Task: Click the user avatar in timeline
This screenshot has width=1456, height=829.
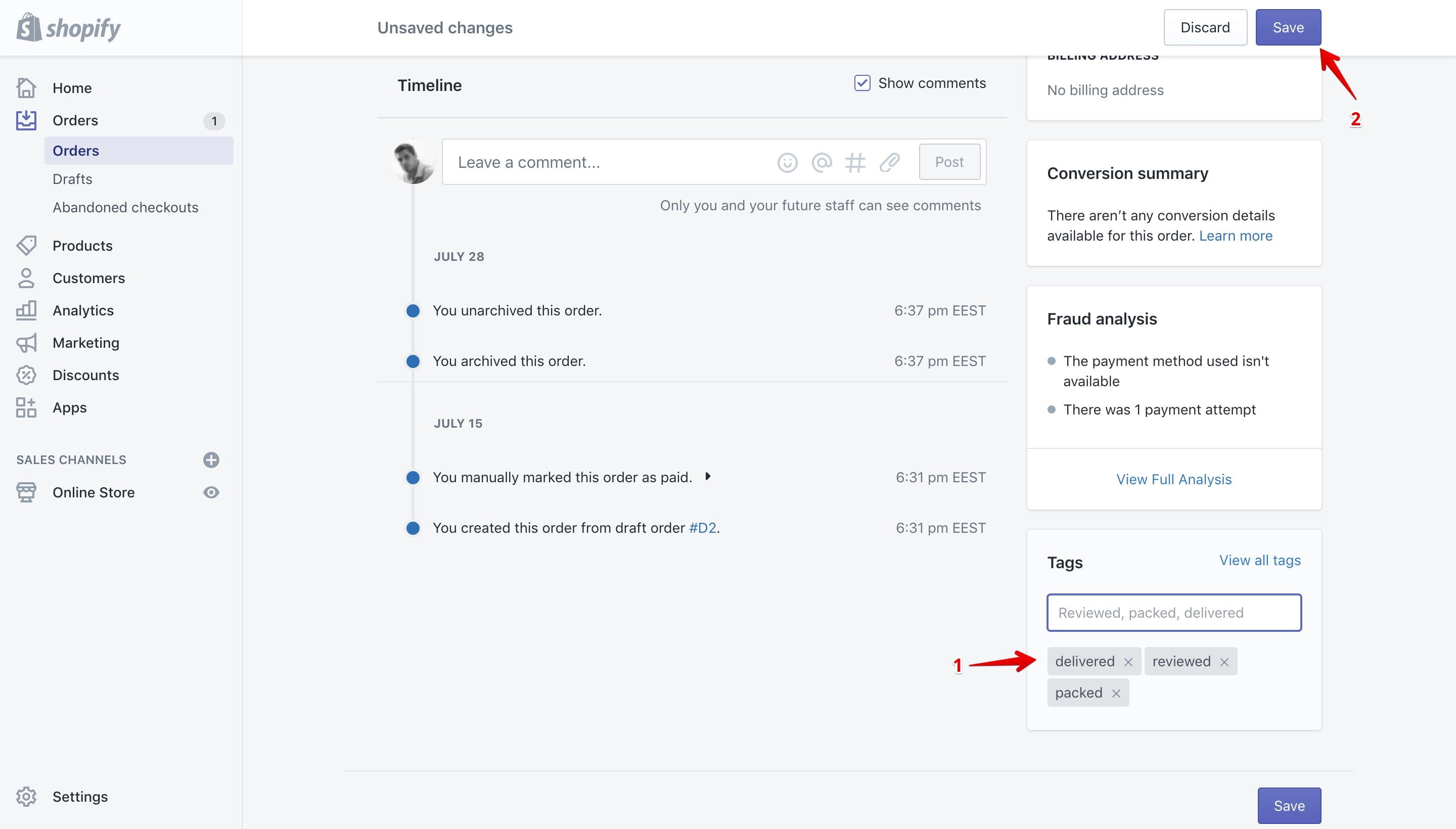Action: point(414,162)
